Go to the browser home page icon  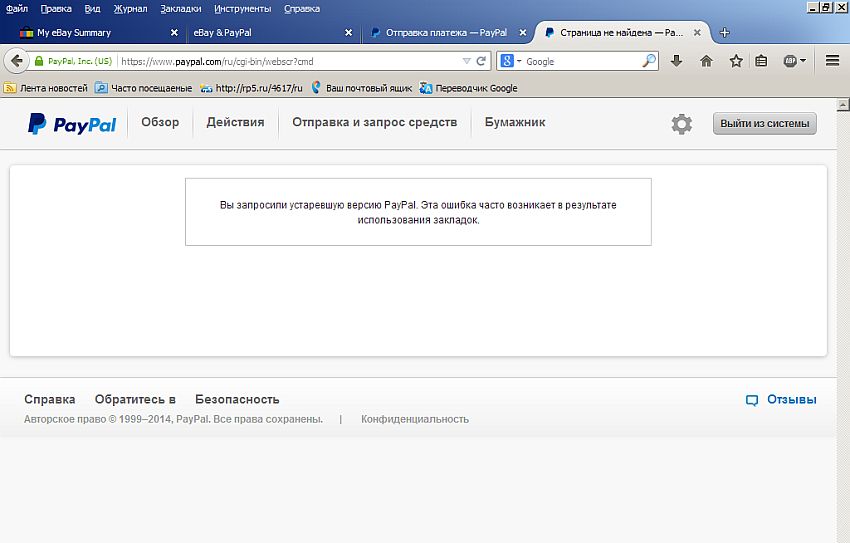click(706, 61)
